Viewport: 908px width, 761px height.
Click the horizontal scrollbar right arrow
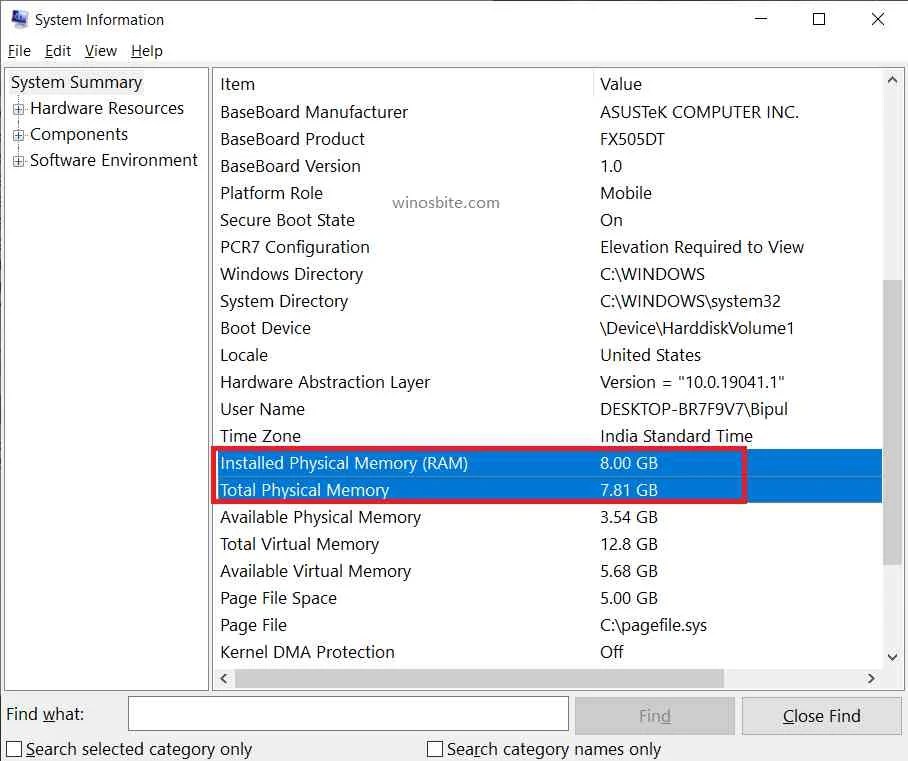tap(871, 678)
